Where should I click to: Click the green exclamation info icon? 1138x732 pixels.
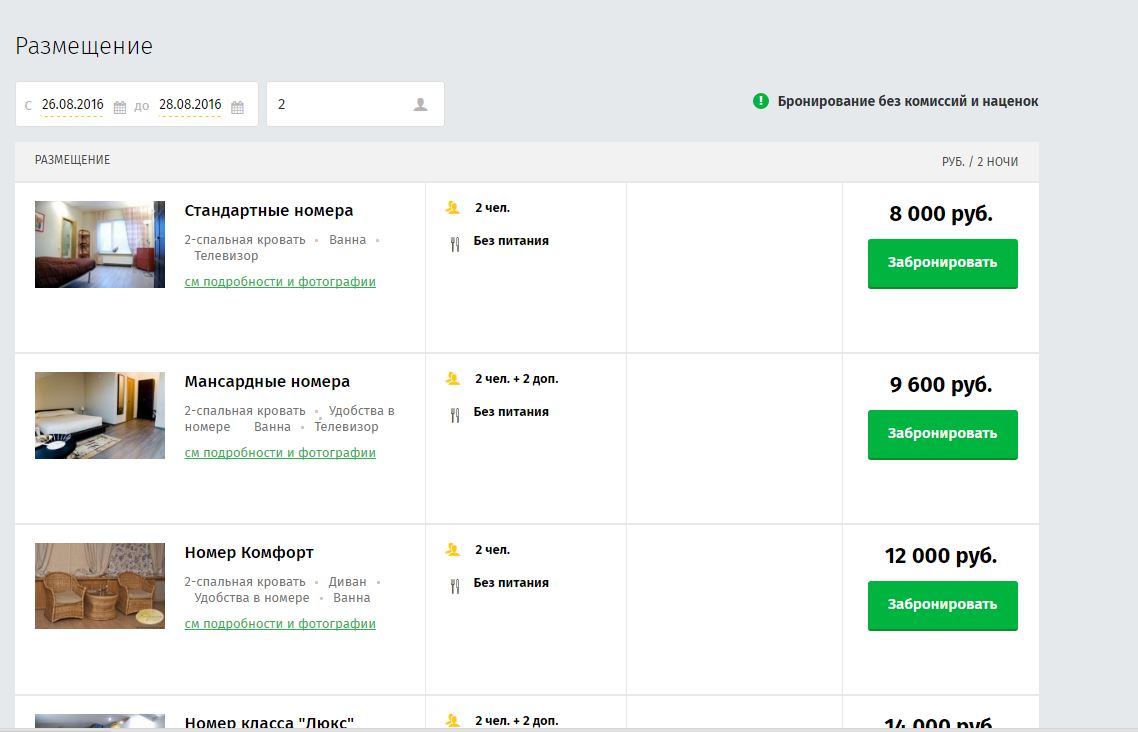761,101
